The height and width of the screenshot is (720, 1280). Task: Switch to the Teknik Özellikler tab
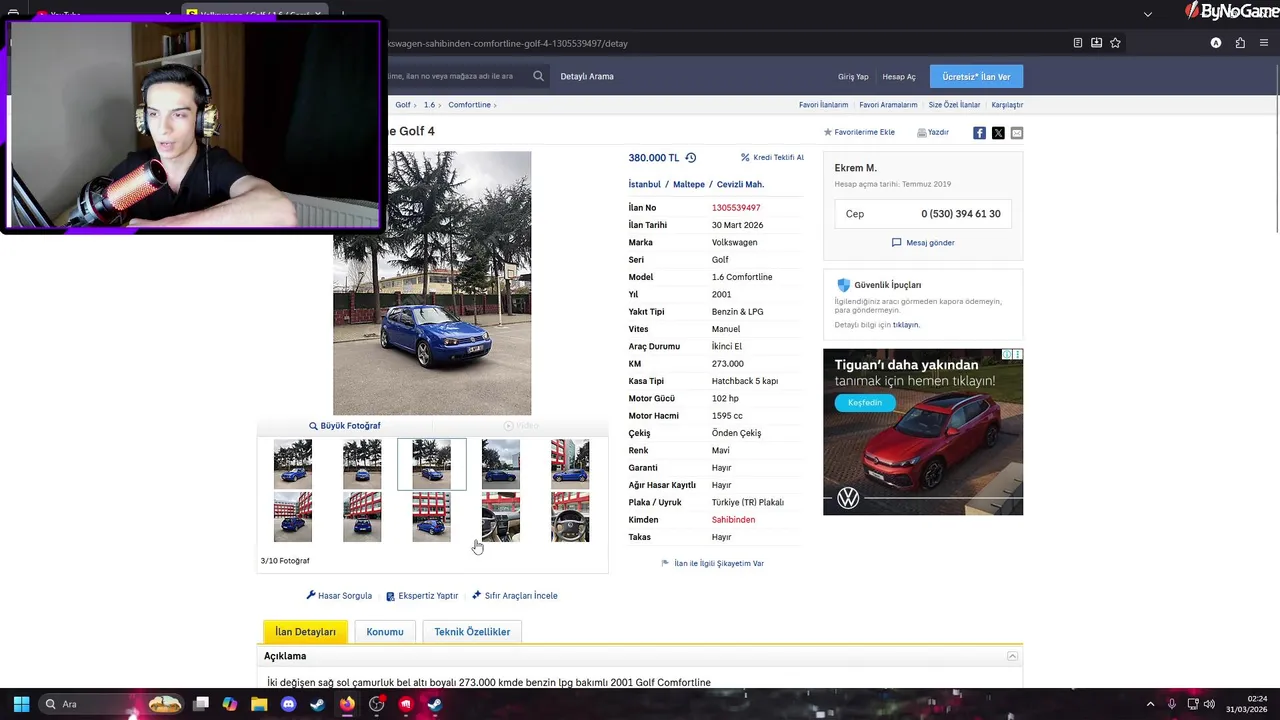(472, 632)
